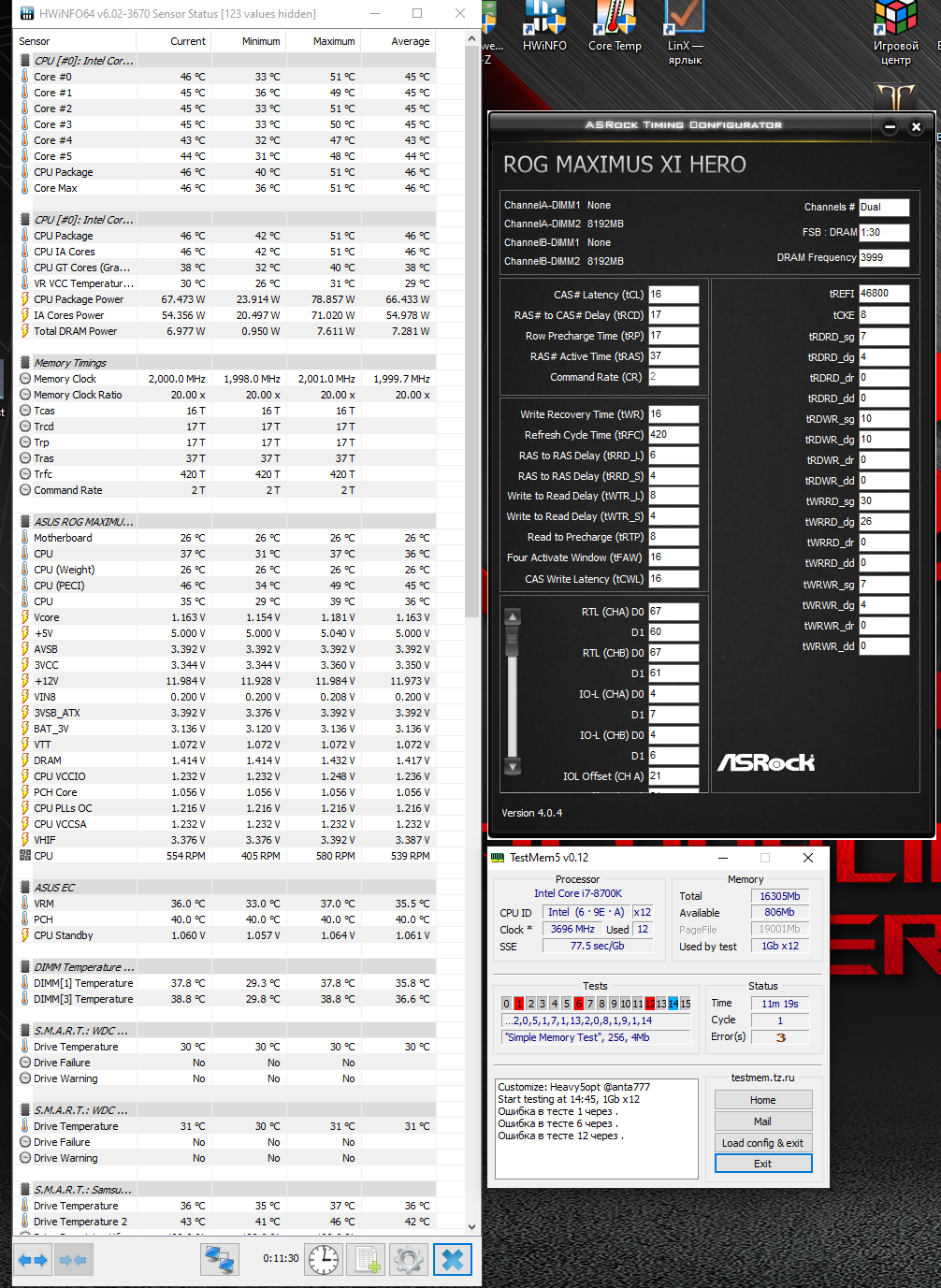Image resolution: width=941 pixels, height=1288 pixels.
Task: Open the HWiNFO desktop shortcut
Action: click(544, 26)
